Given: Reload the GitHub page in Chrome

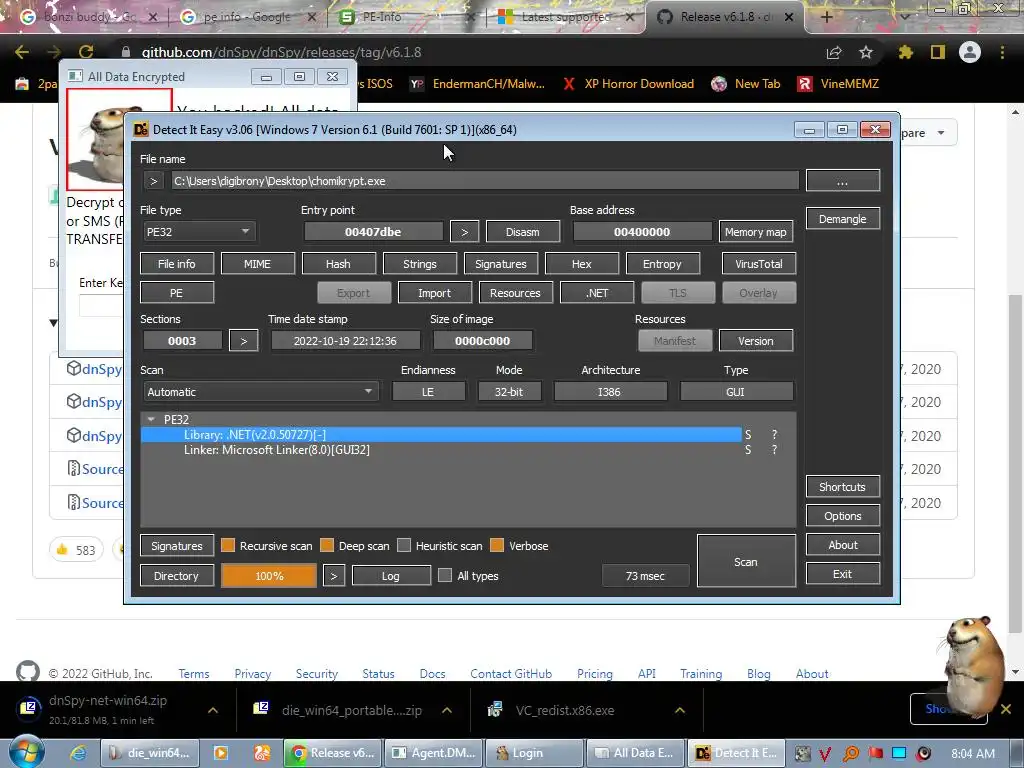Looking at the screenshot, I should (x=86, y=52).
